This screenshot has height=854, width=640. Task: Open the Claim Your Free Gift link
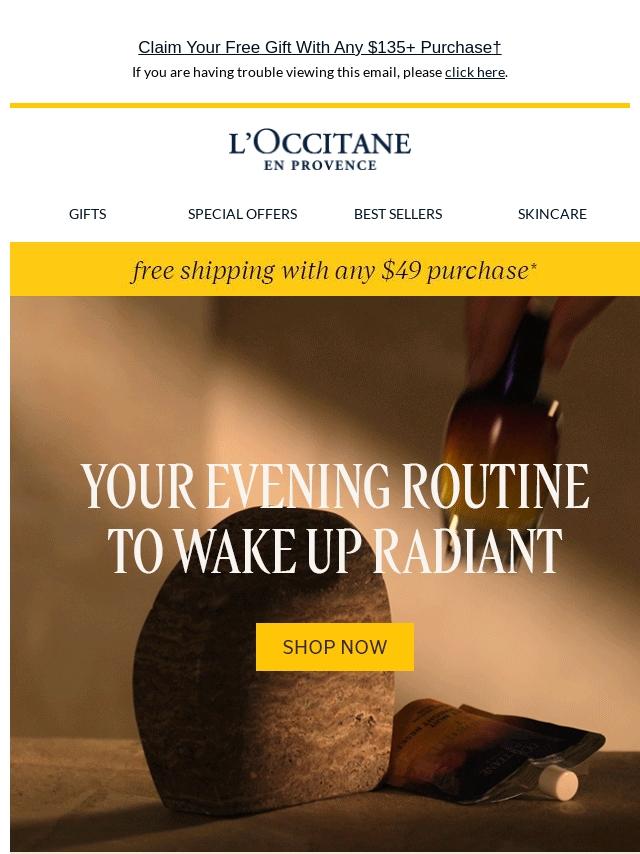(x=320, y=47)
